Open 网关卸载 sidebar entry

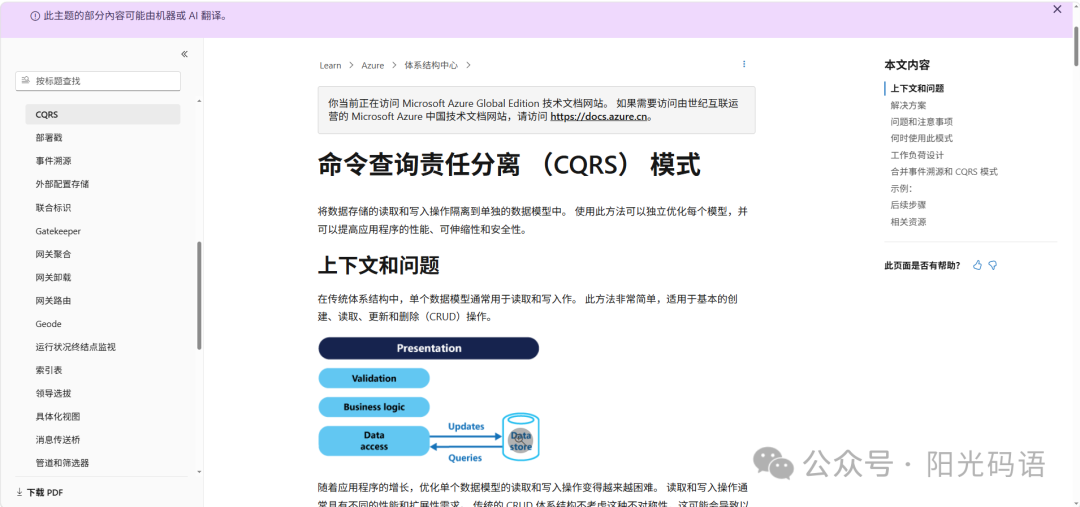[x=54, y=278]
